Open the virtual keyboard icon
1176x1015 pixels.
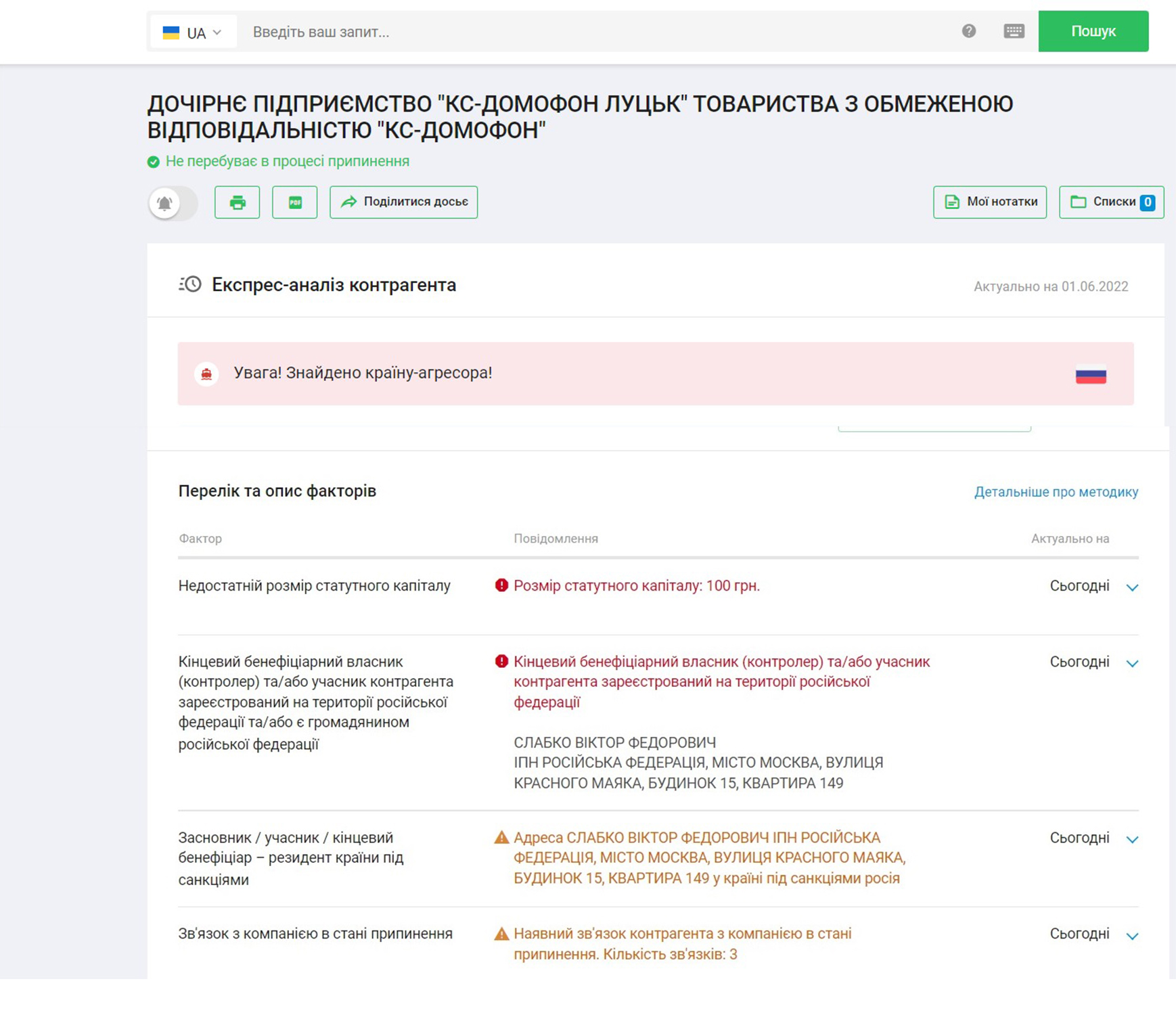[1013, 31]
